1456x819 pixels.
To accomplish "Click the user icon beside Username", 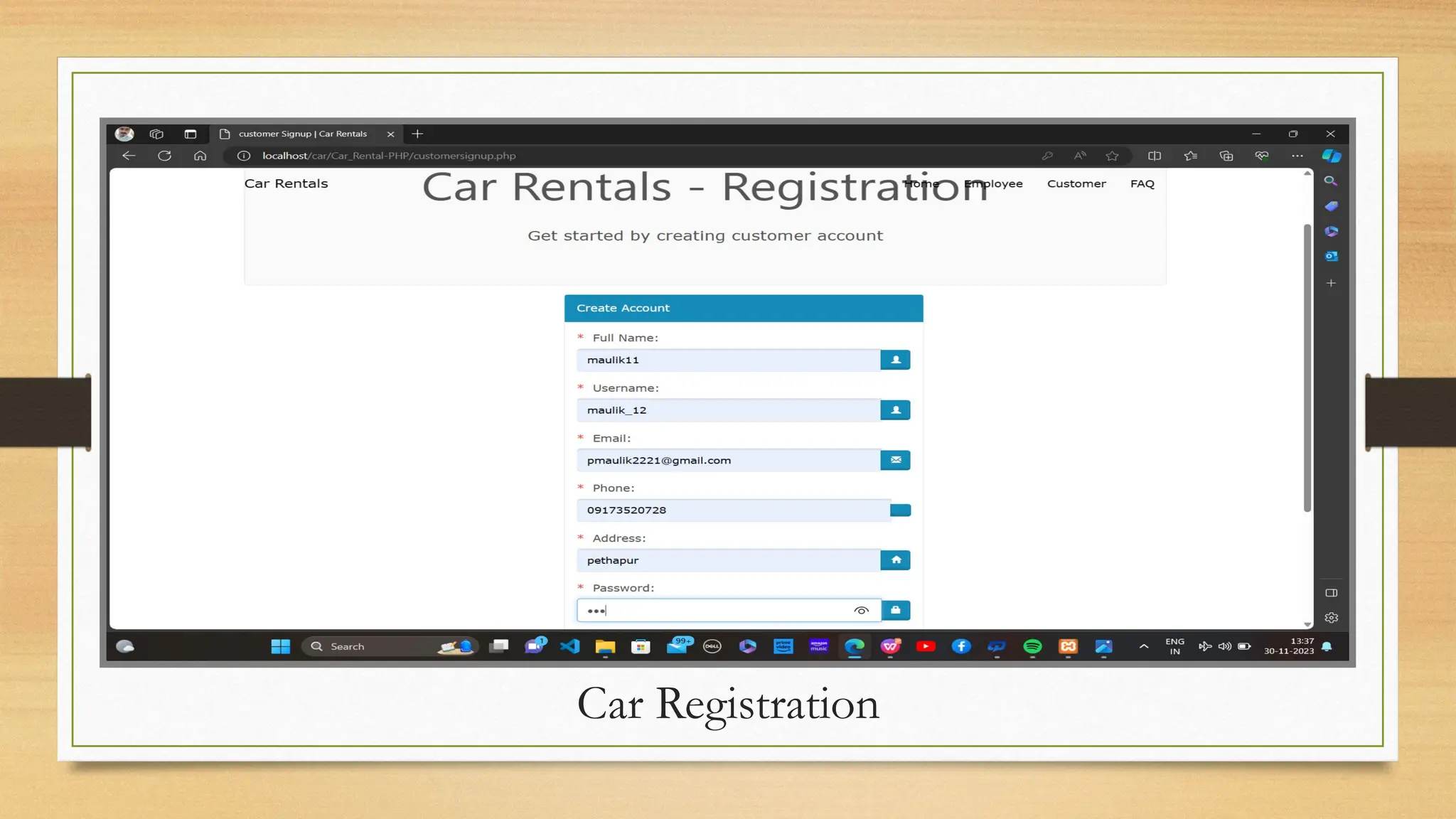I will pos(896,410).
